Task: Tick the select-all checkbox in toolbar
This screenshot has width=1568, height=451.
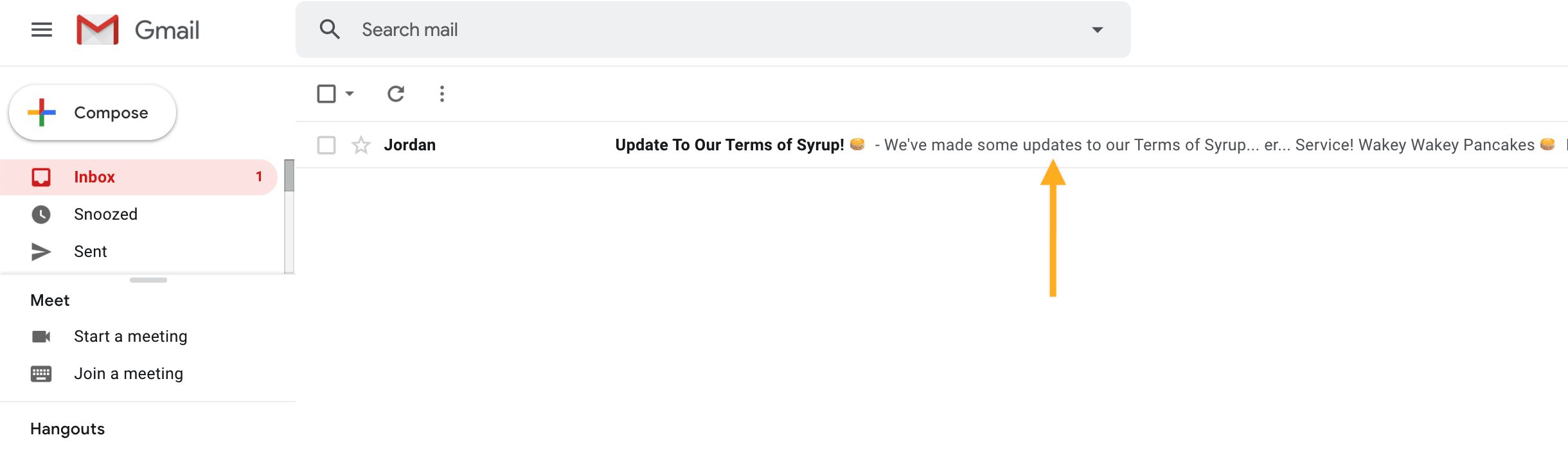Action: [326, 94]
